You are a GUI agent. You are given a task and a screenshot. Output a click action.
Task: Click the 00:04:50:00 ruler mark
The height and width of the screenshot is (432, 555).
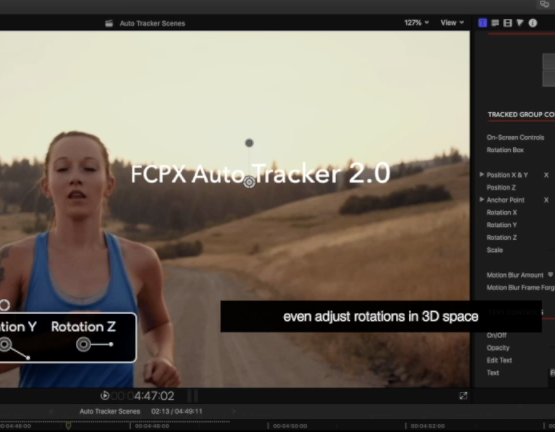coord(290,426)
